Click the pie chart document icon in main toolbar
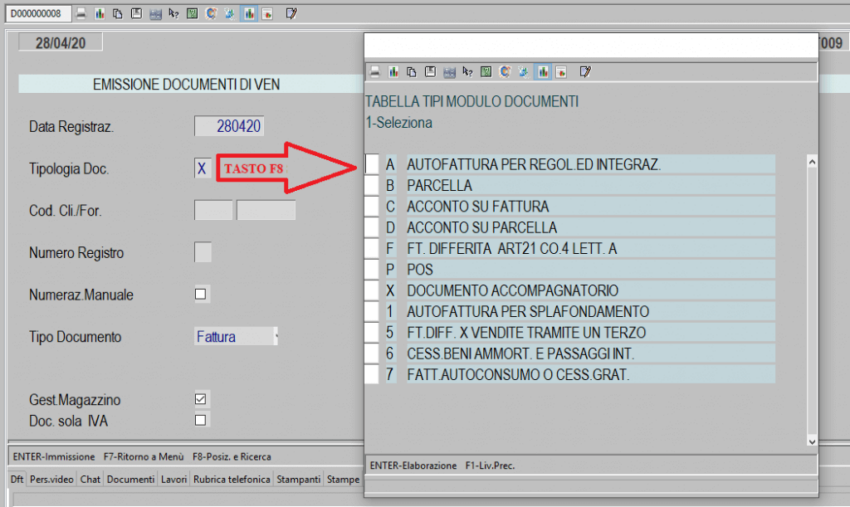This screenshot has width=850, height=507. [267, 14]
